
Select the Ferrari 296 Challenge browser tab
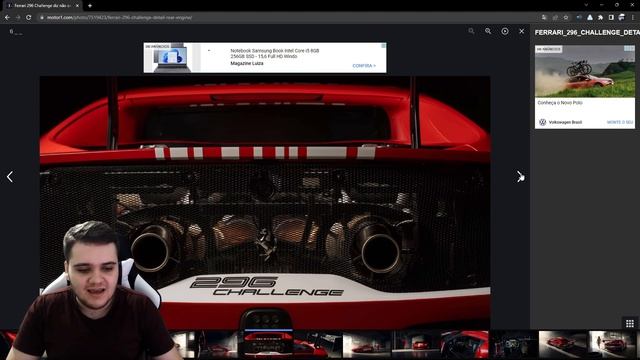point(42,6)
